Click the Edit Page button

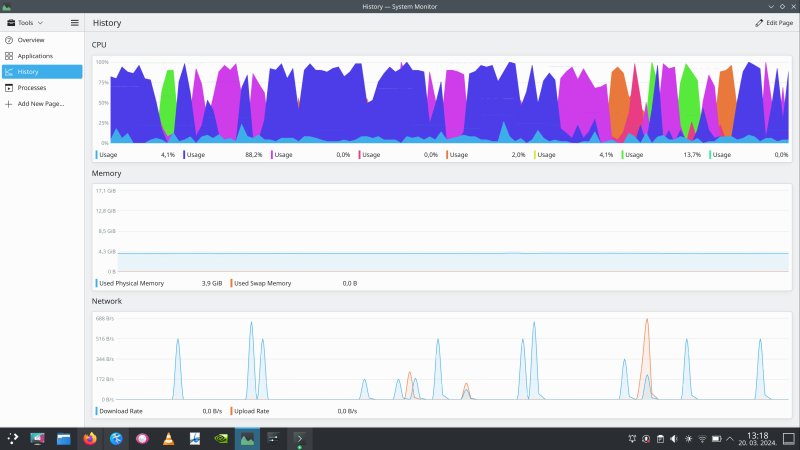click(774, 22)
